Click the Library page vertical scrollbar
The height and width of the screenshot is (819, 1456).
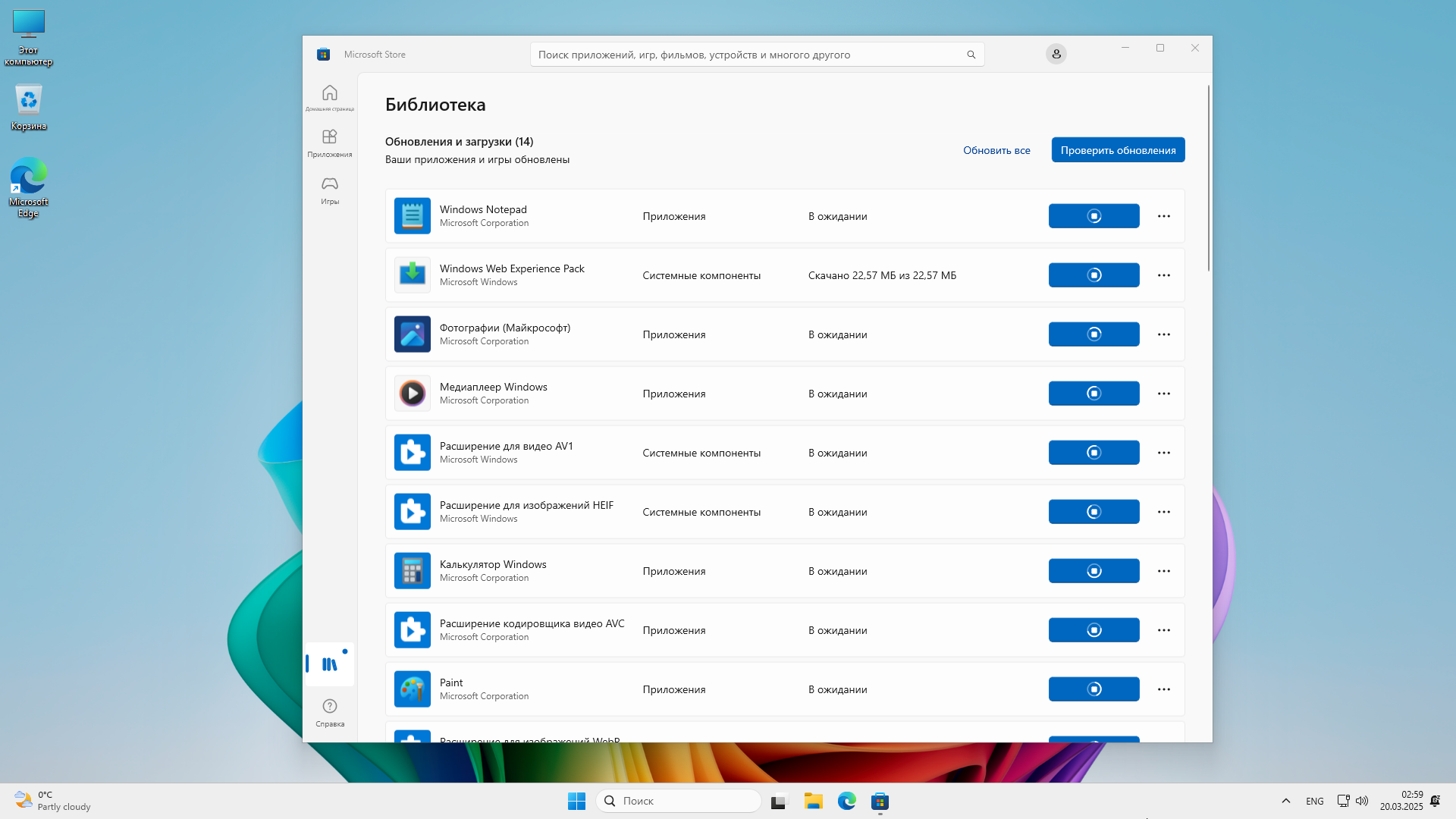(1208, 178)
